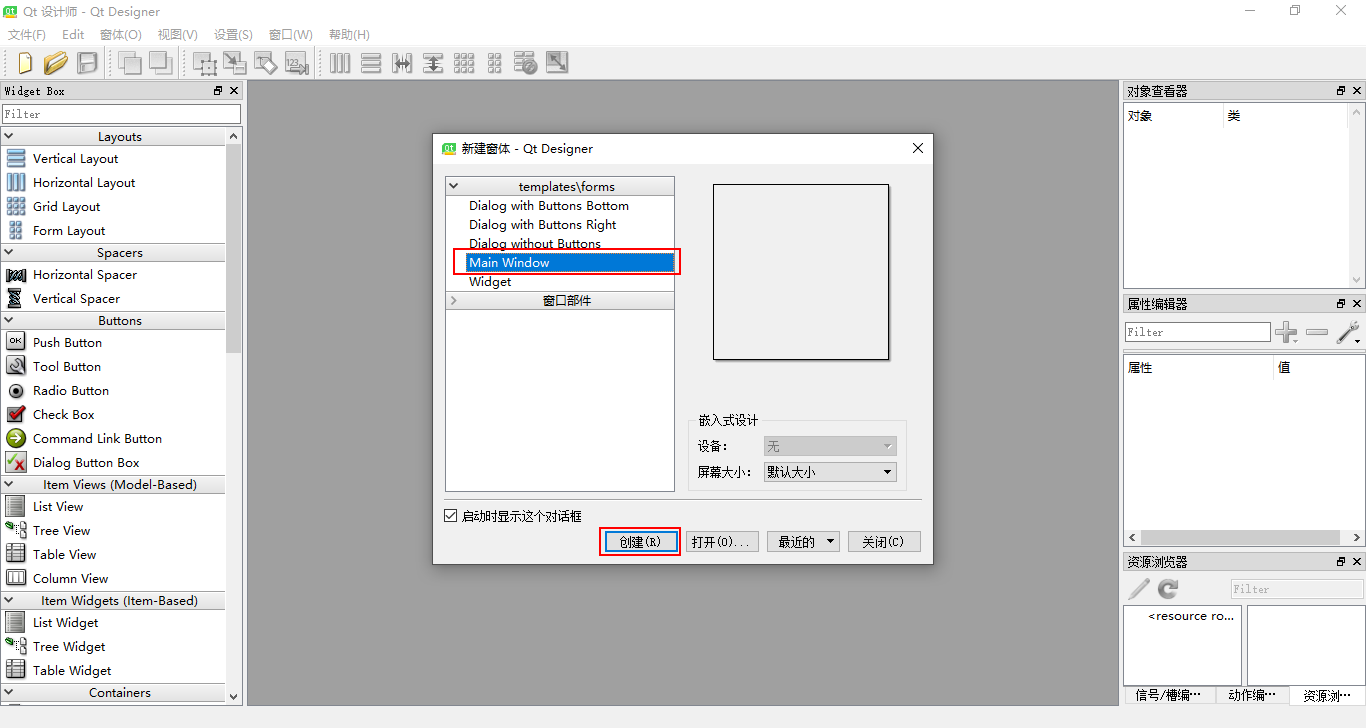Create a new form using the toolbar icon

point(24,62)
